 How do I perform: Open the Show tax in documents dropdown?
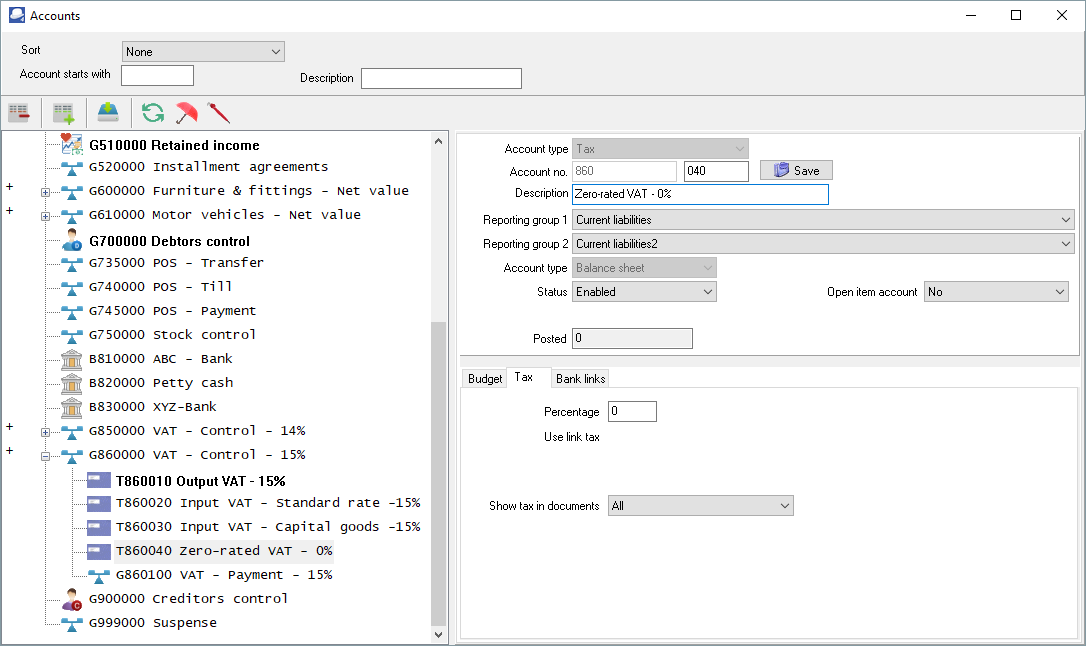700,505
